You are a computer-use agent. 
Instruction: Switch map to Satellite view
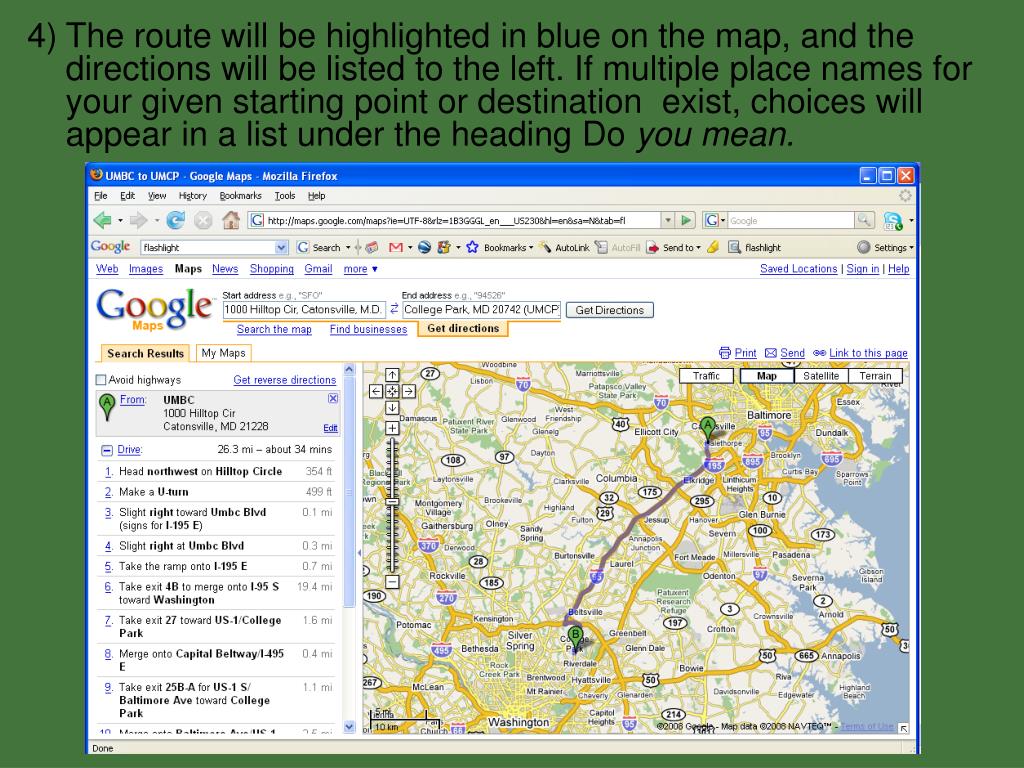coord(821,376)
